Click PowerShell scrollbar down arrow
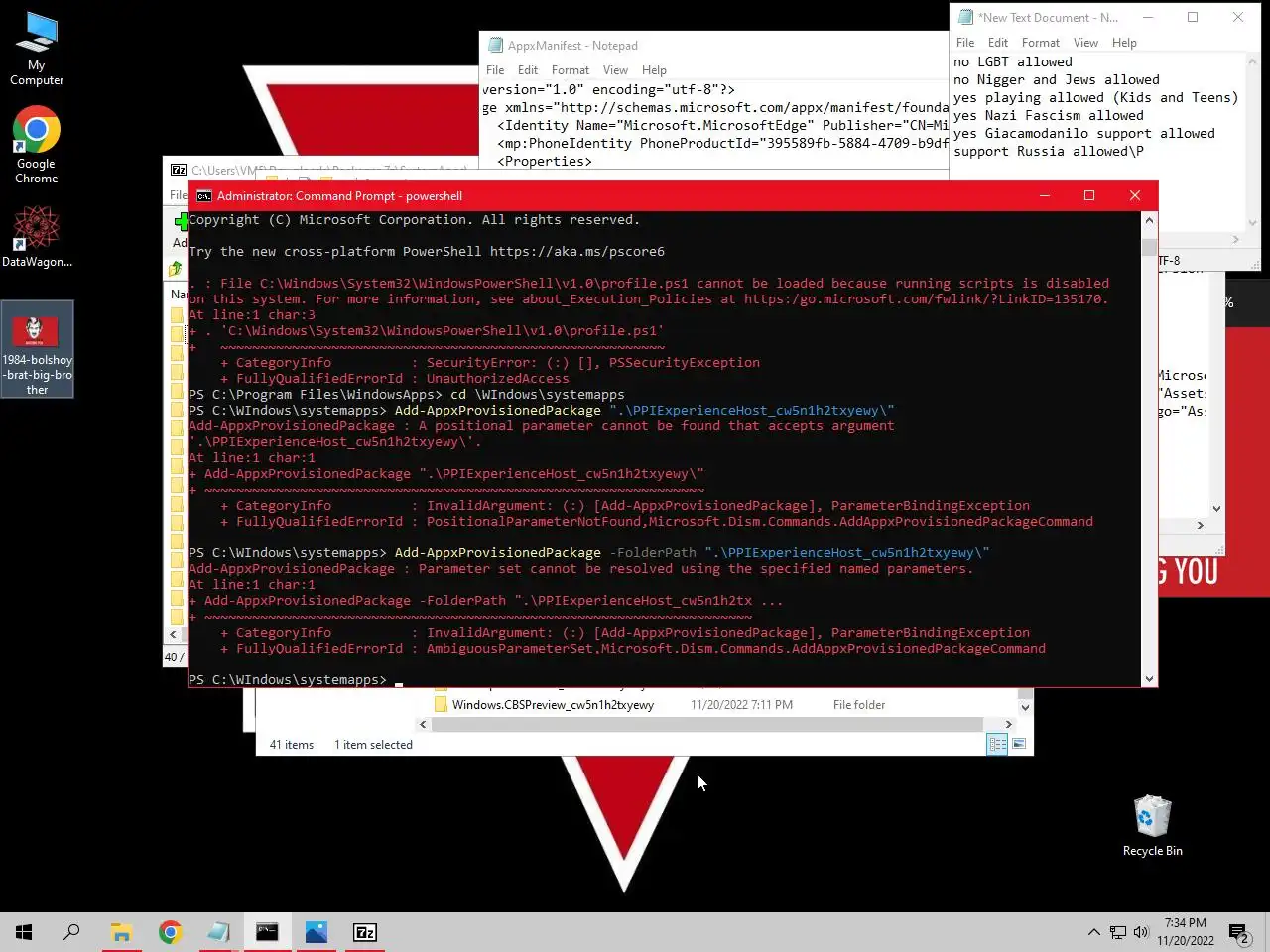Viewport: 1270px width, 952px height. [x=1149, y=679]
